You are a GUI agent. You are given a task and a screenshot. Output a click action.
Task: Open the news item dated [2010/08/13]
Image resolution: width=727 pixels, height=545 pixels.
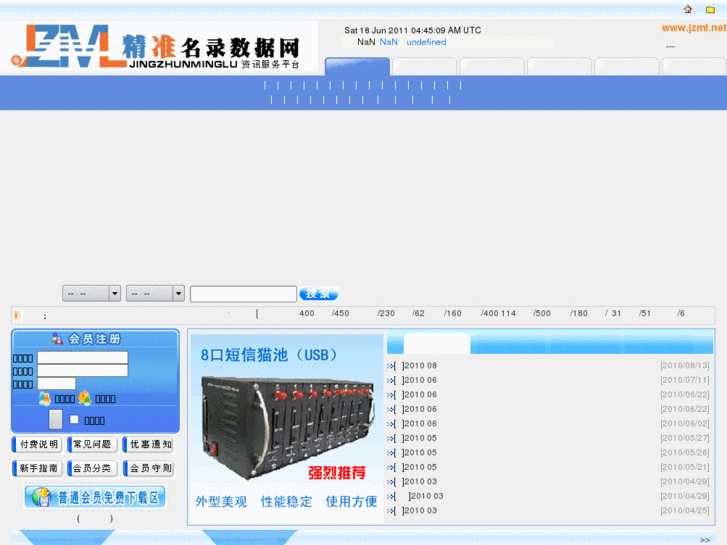(548, 366)
